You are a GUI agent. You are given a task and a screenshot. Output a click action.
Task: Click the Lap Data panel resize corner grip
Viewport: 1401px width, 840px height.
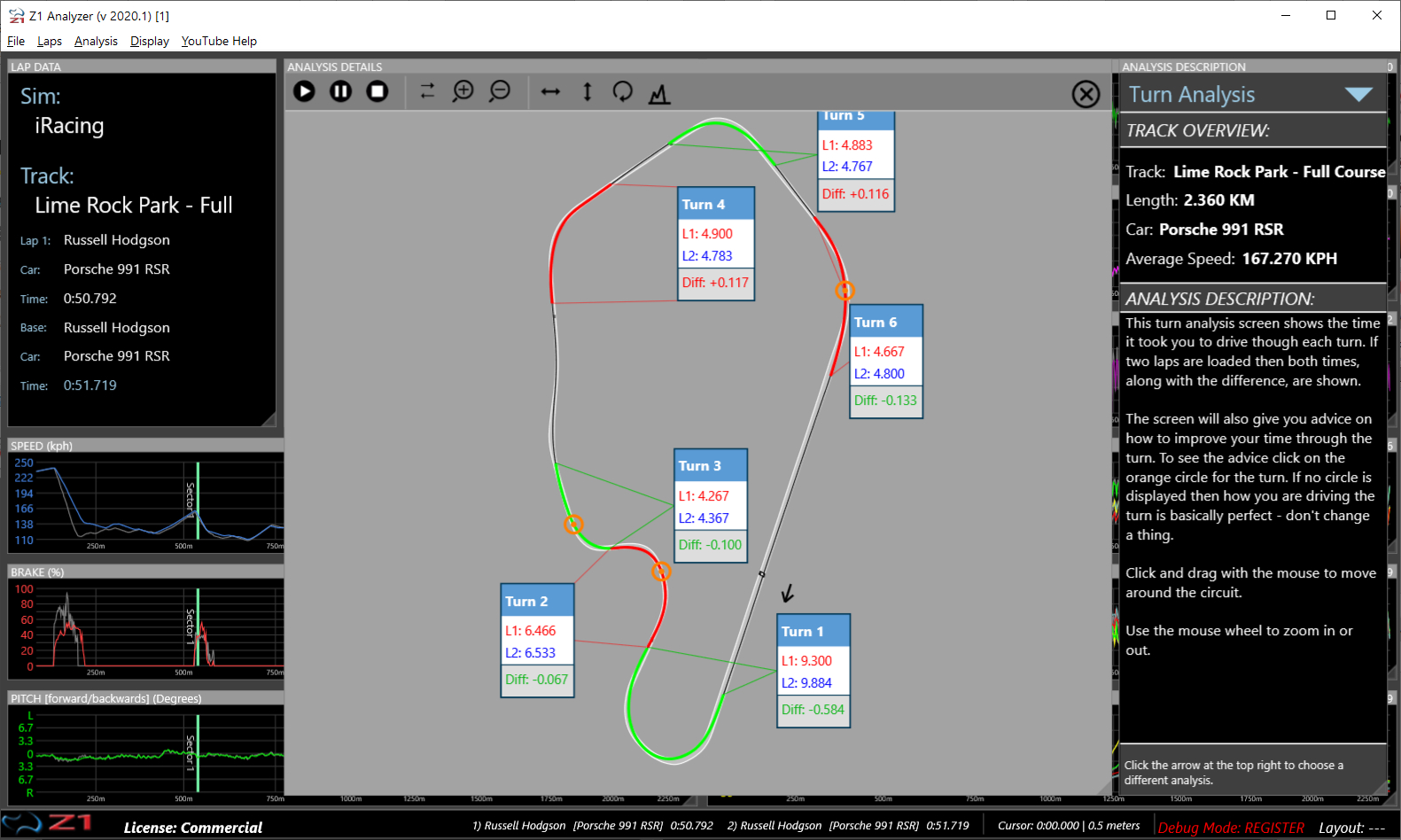tap(269, 419)
